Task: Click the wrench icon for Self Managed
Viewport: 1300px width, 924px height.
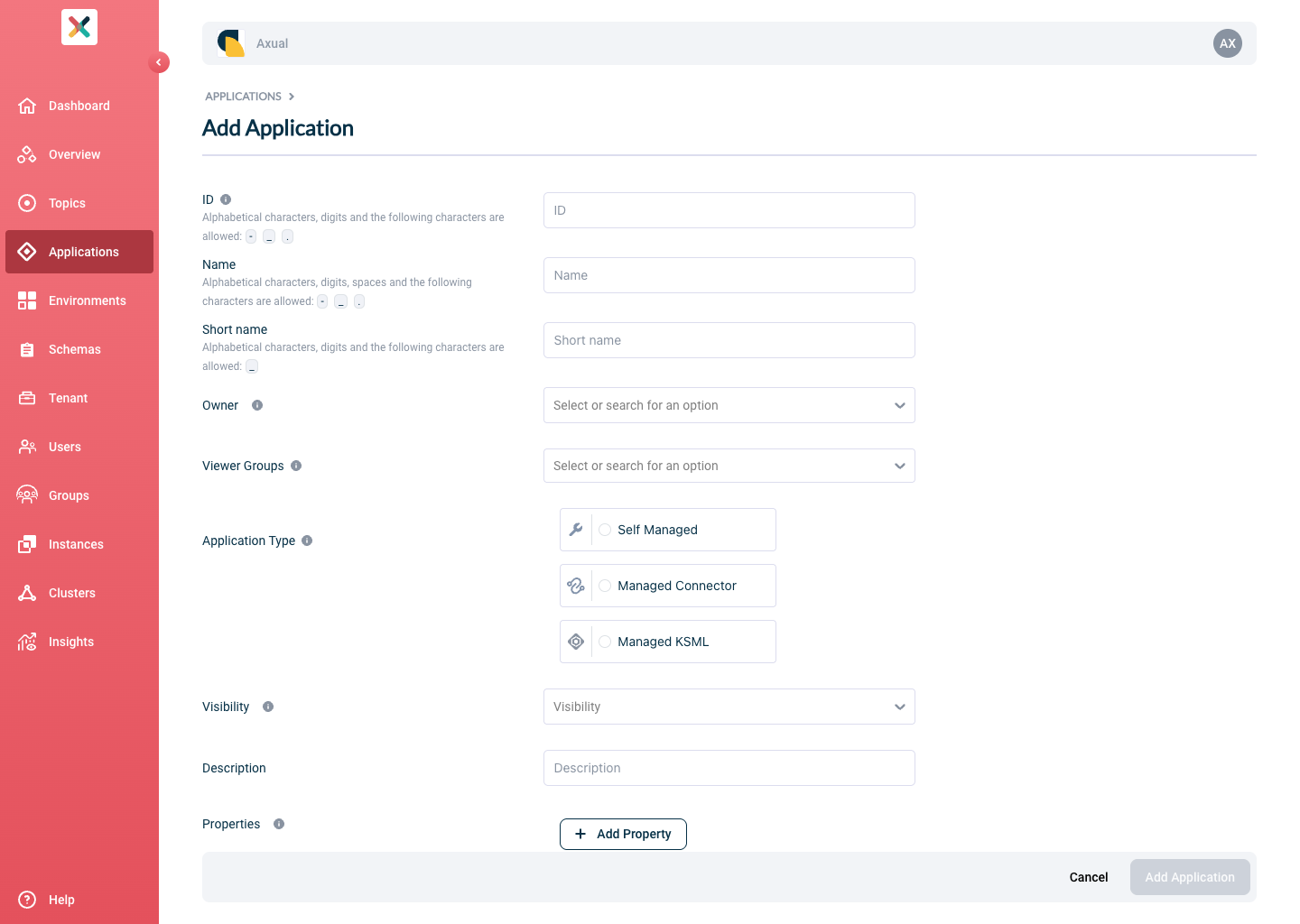Action: [576, 530]
